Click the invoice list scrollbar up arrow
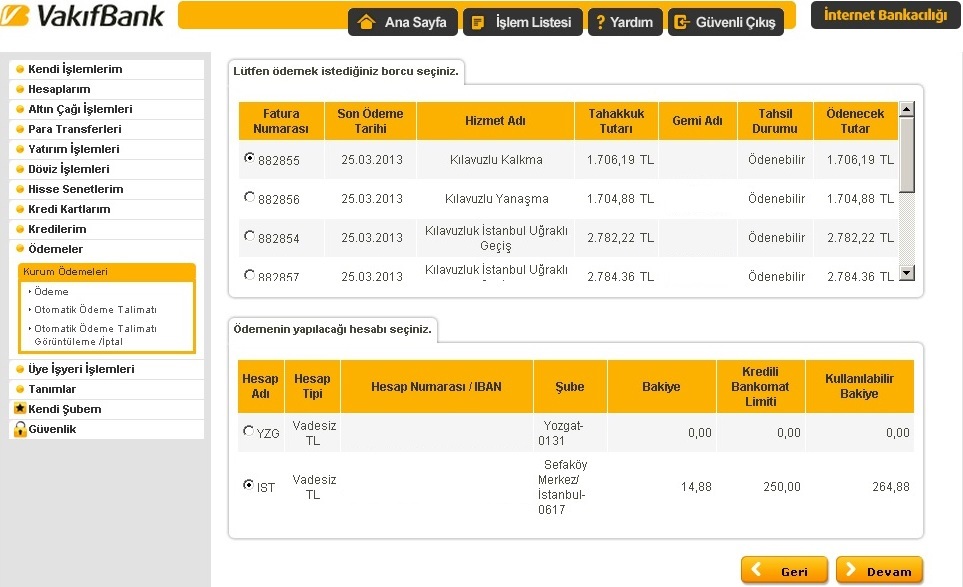 pyautogui.click(x=906, y=109)
